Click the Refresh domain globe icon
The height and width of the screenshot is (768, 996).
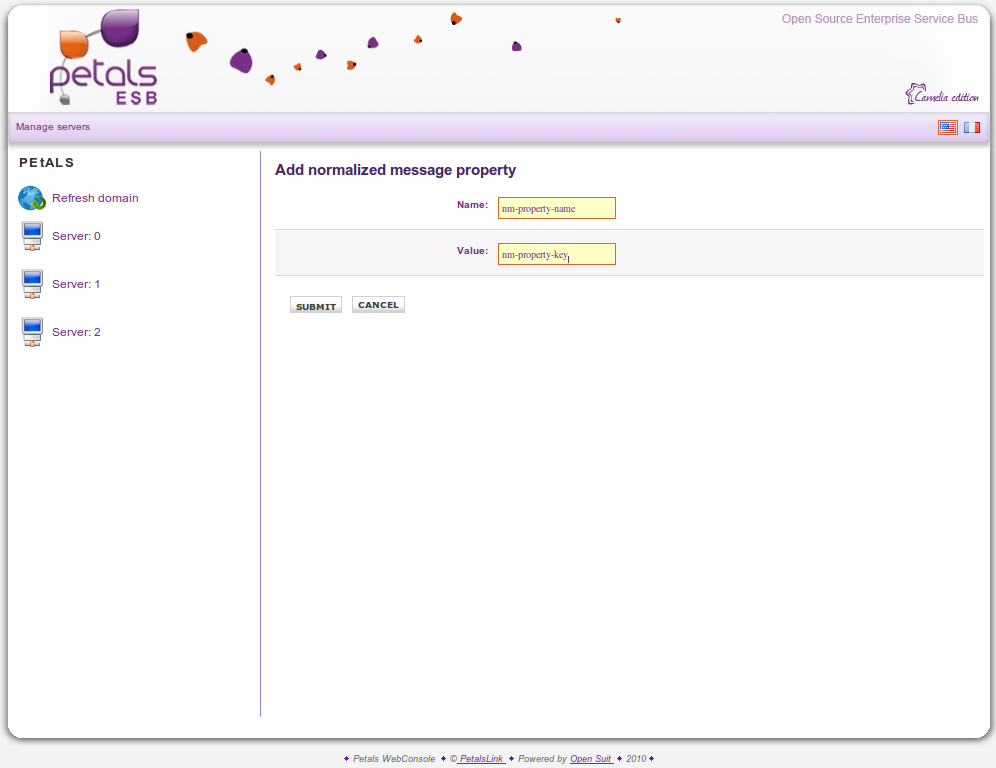32,198
